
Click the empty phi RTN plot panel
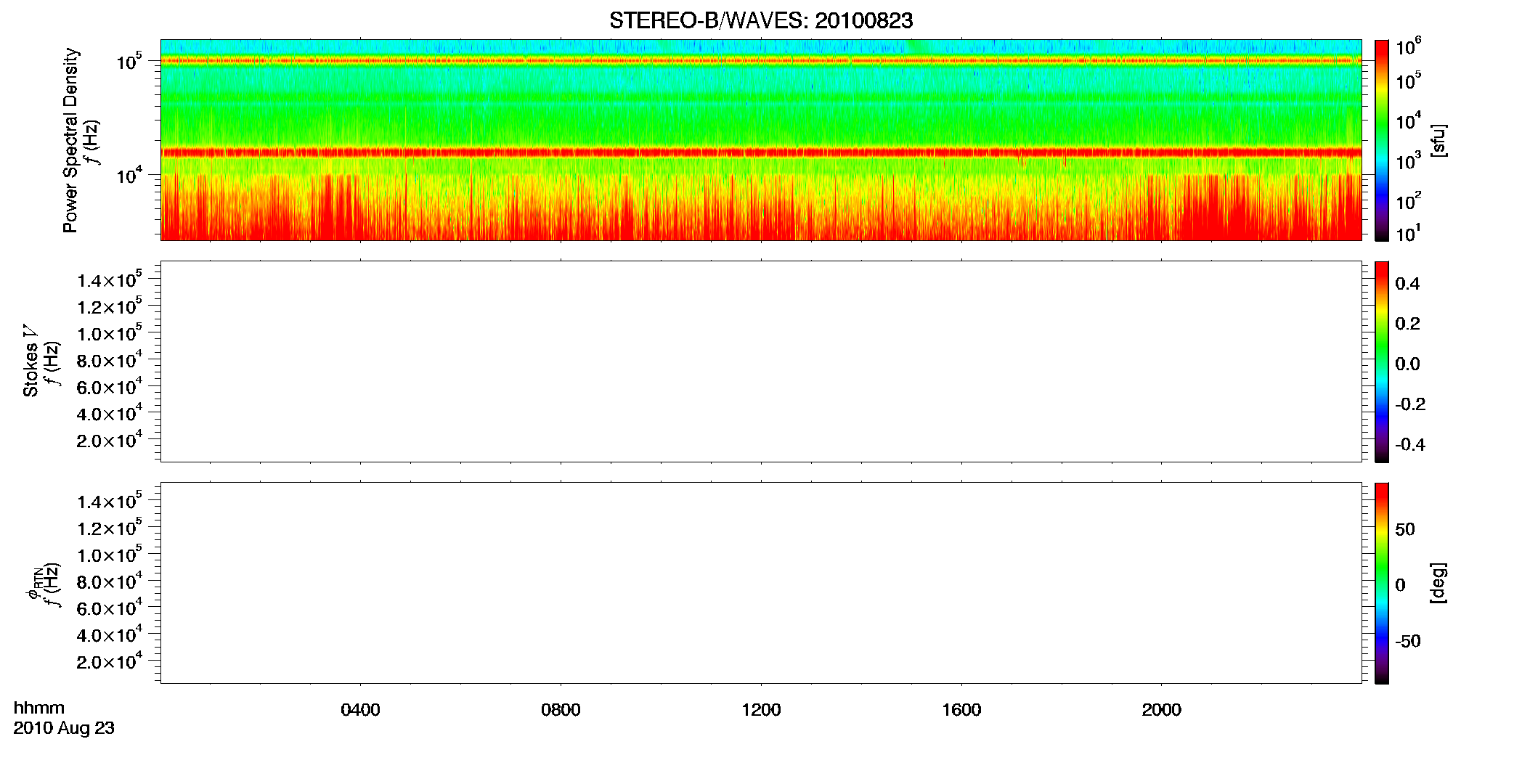coord(761,583)
